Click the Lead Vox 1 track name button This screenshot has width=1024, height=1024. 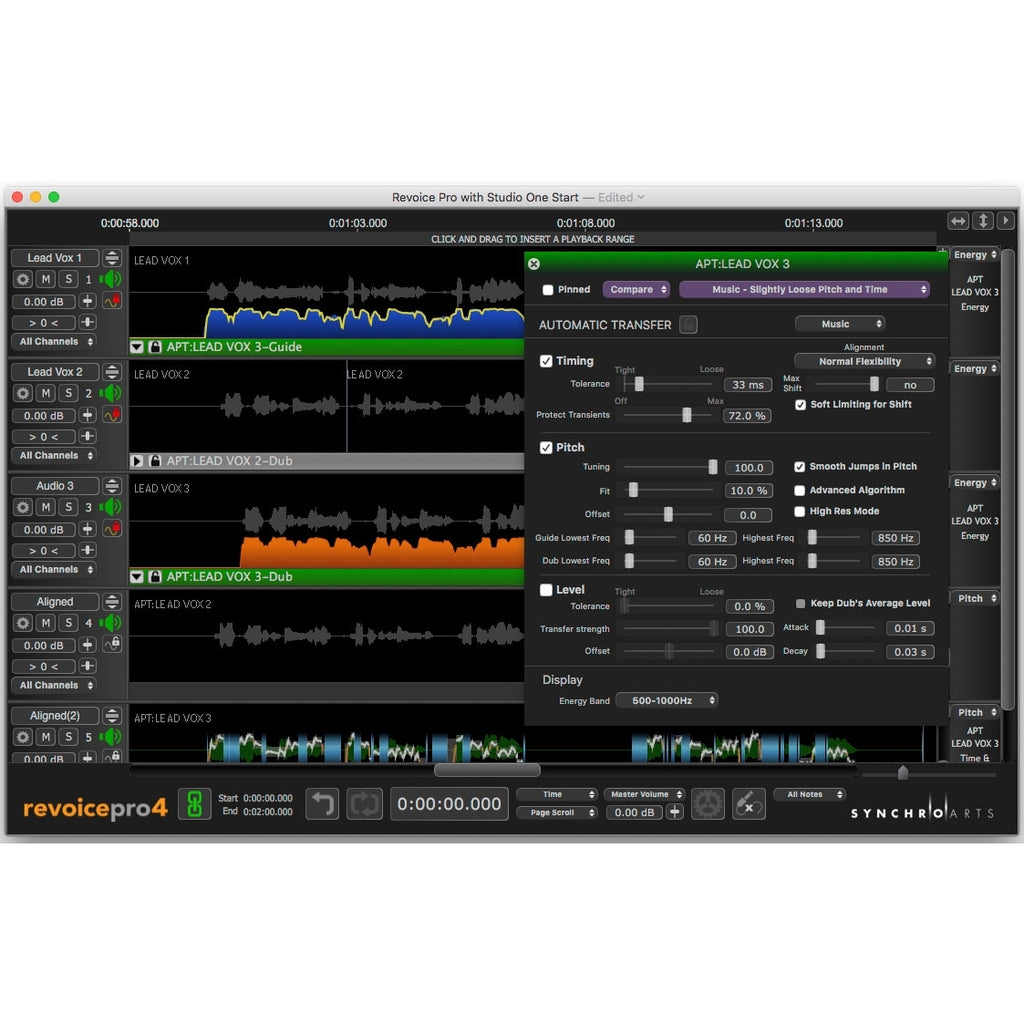tap(55, 258)
